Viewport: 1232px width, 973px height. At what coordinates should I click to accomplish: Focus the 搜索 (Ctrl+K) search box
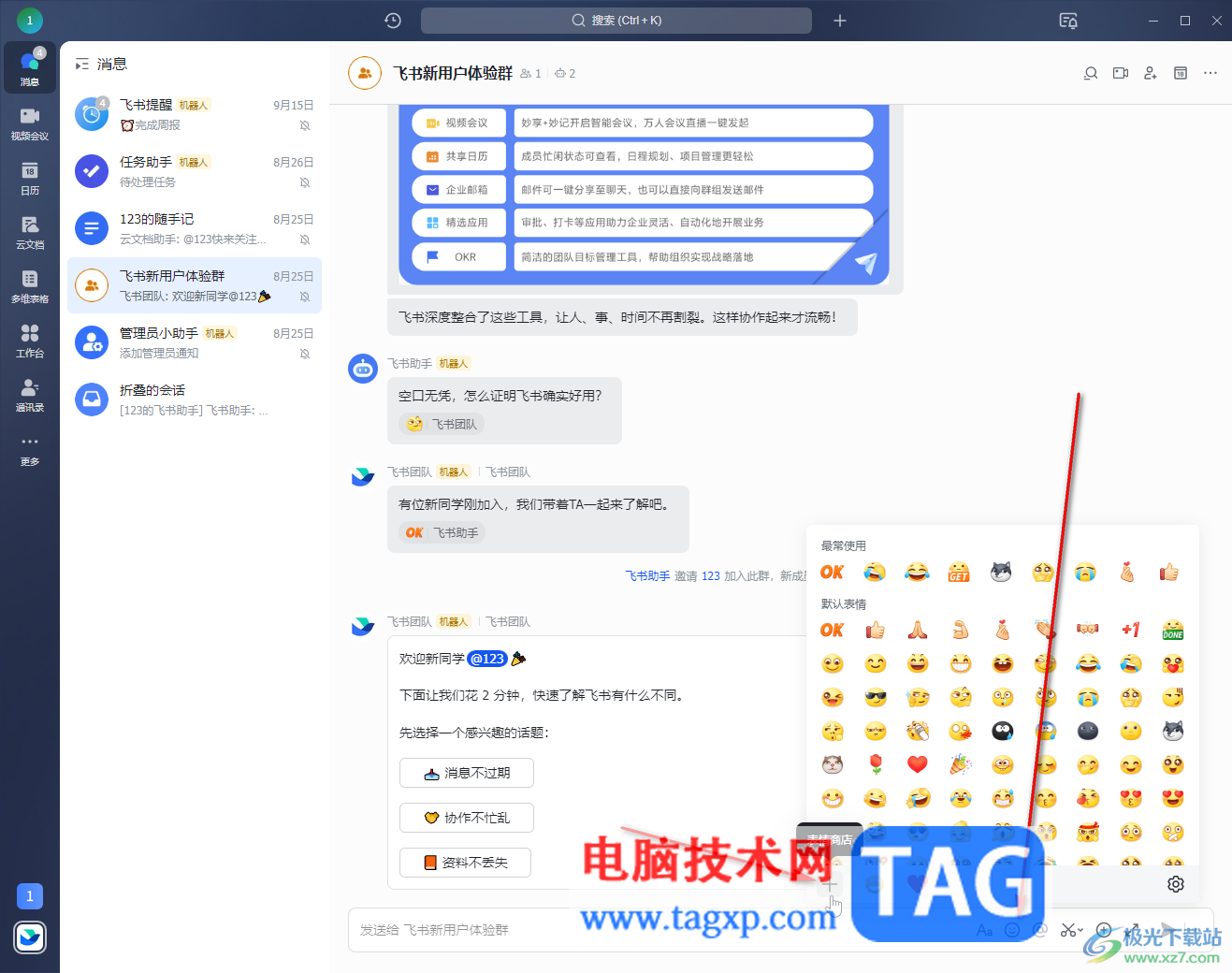click(x=616, y=21)
